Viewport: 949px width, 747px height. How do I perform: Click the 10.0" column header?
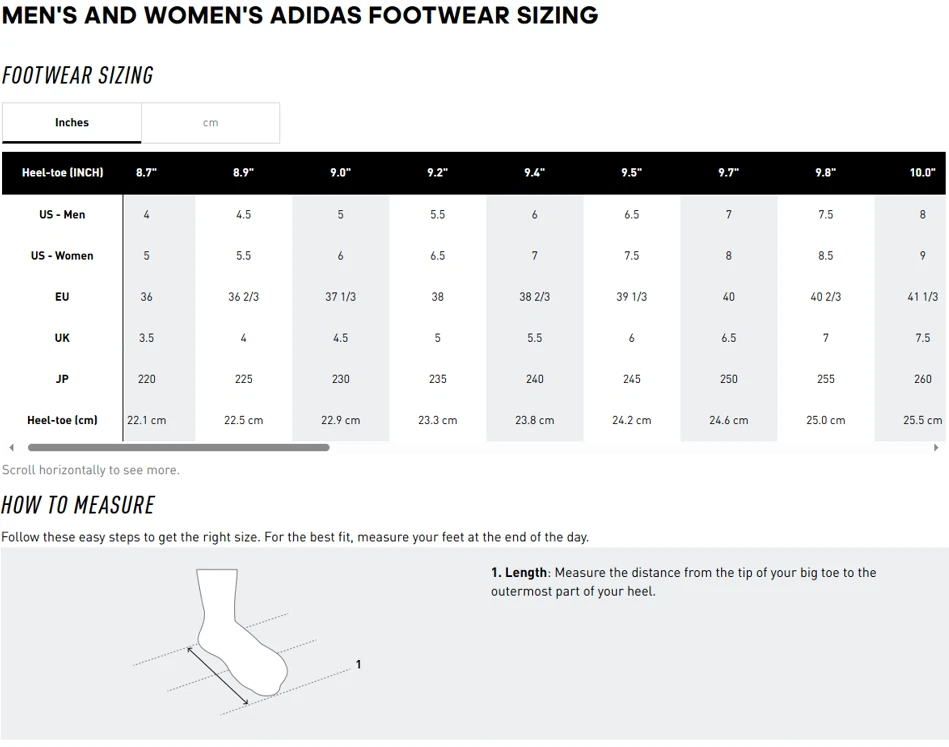click(x=922, y=173)
